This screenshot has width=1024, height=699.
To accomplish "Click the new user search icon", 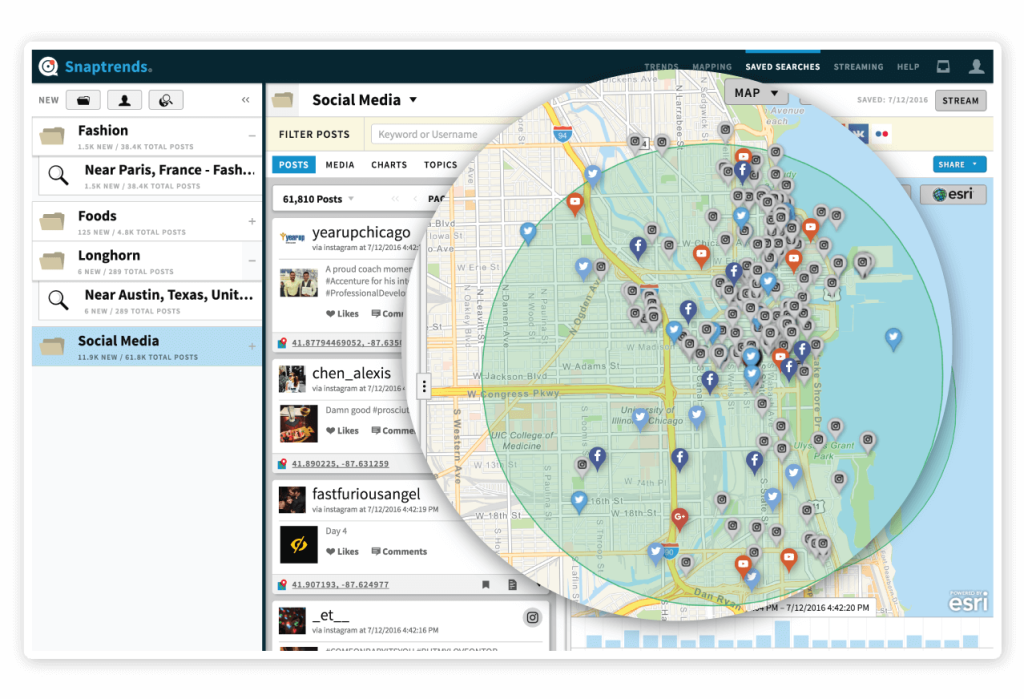I will (x=124, y=100).
